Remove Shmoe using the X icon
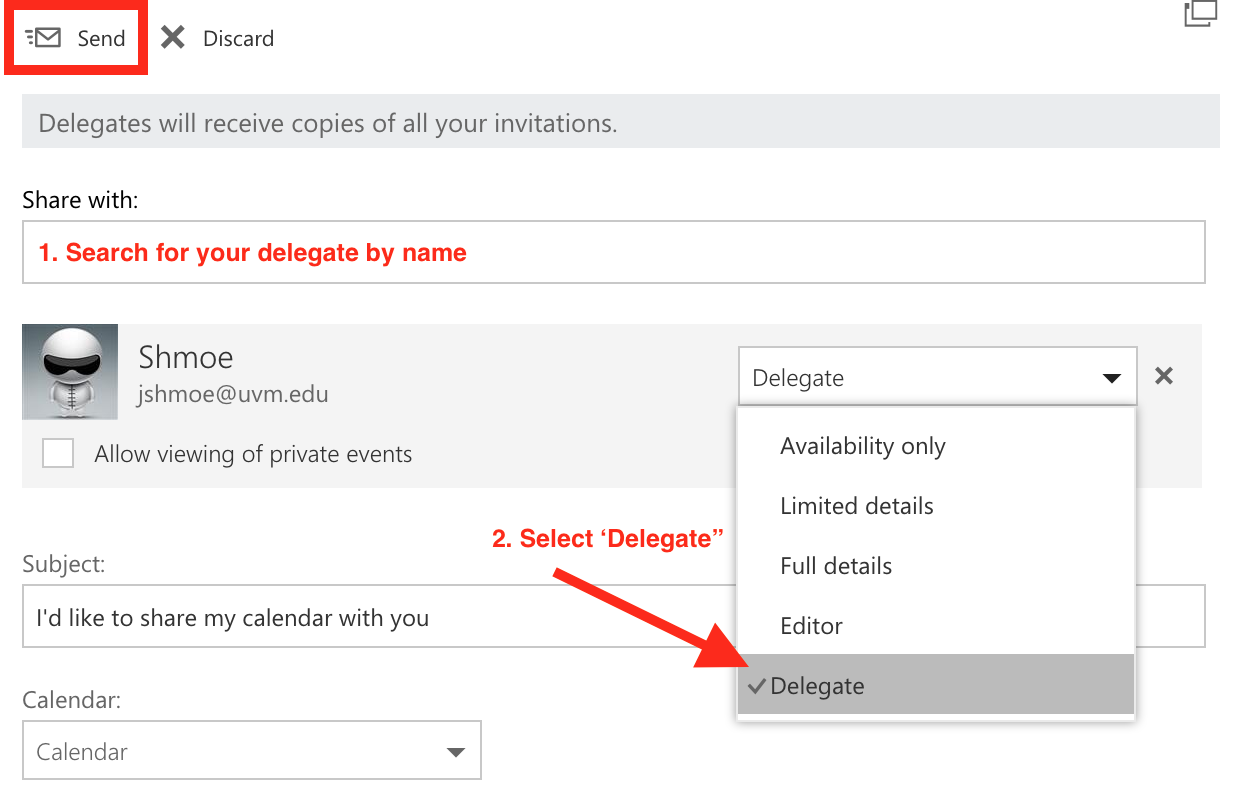Image resolution: width=1238 pixels, height=796 pixels. pos(1163,376)
